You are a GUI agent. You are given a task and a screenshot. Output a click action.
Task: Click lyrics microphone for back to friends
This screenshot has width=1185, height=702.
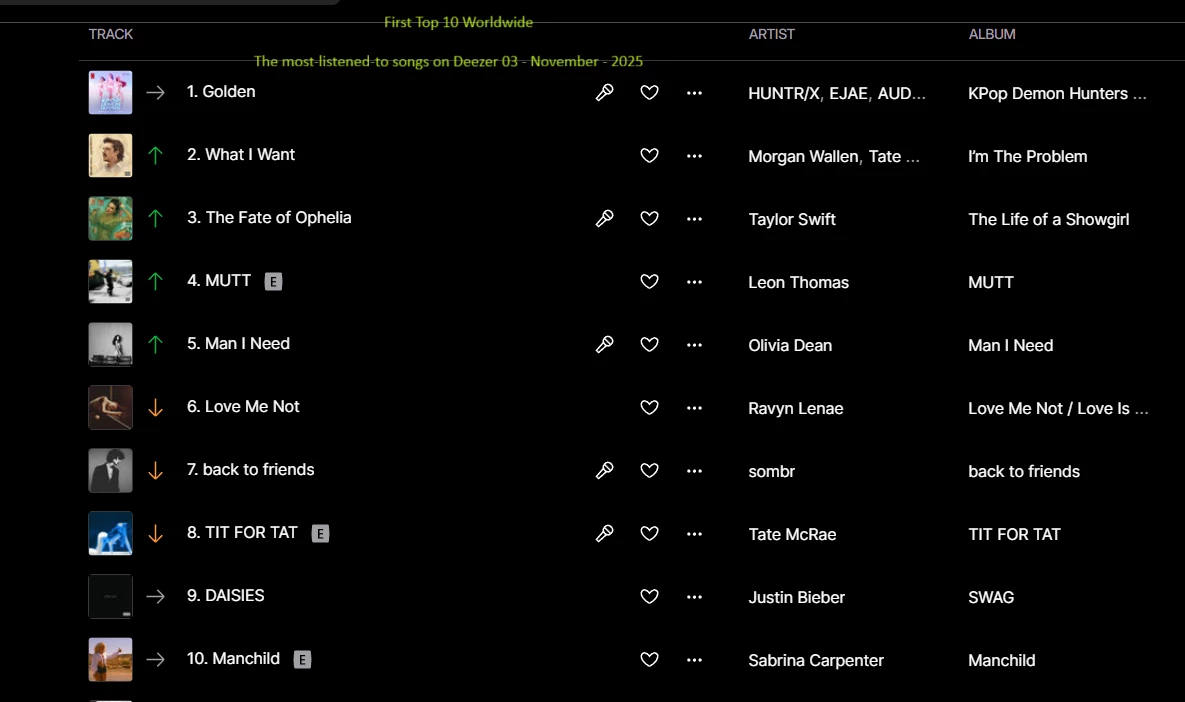coord(605,470)
